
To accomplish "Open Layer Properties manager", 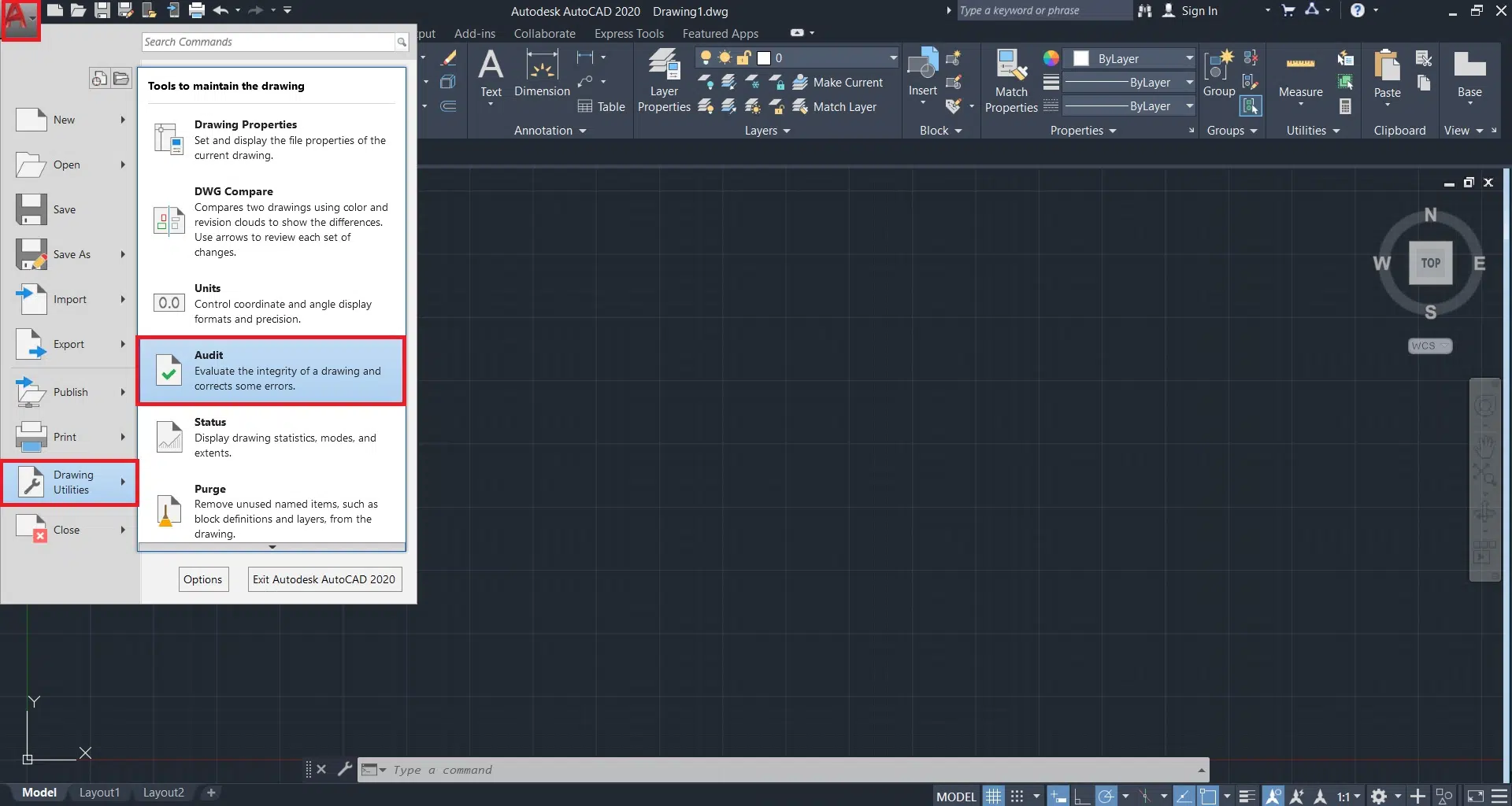I will (x=664, y=80).
